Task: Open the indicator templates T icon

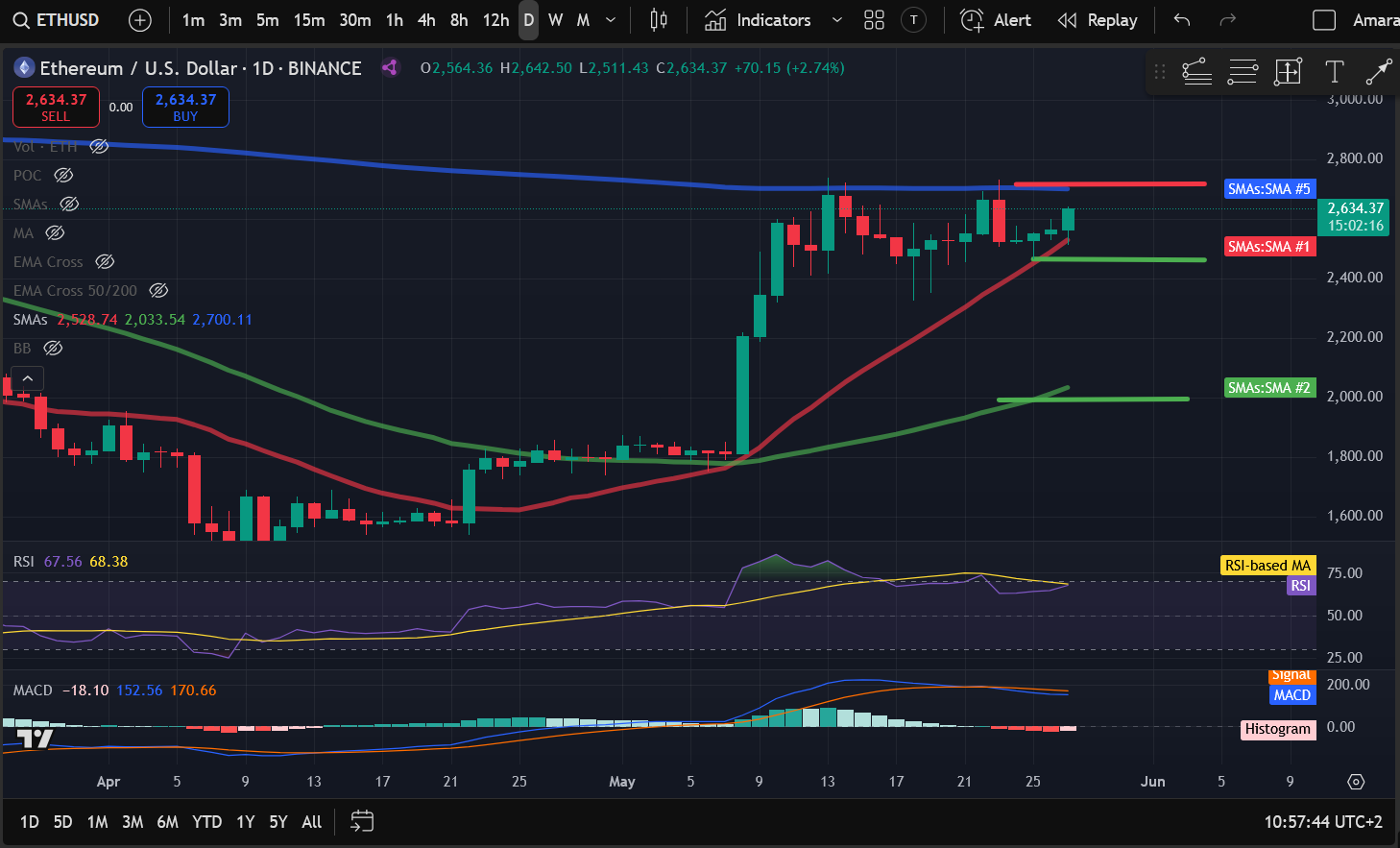Action: pos(914,20)
